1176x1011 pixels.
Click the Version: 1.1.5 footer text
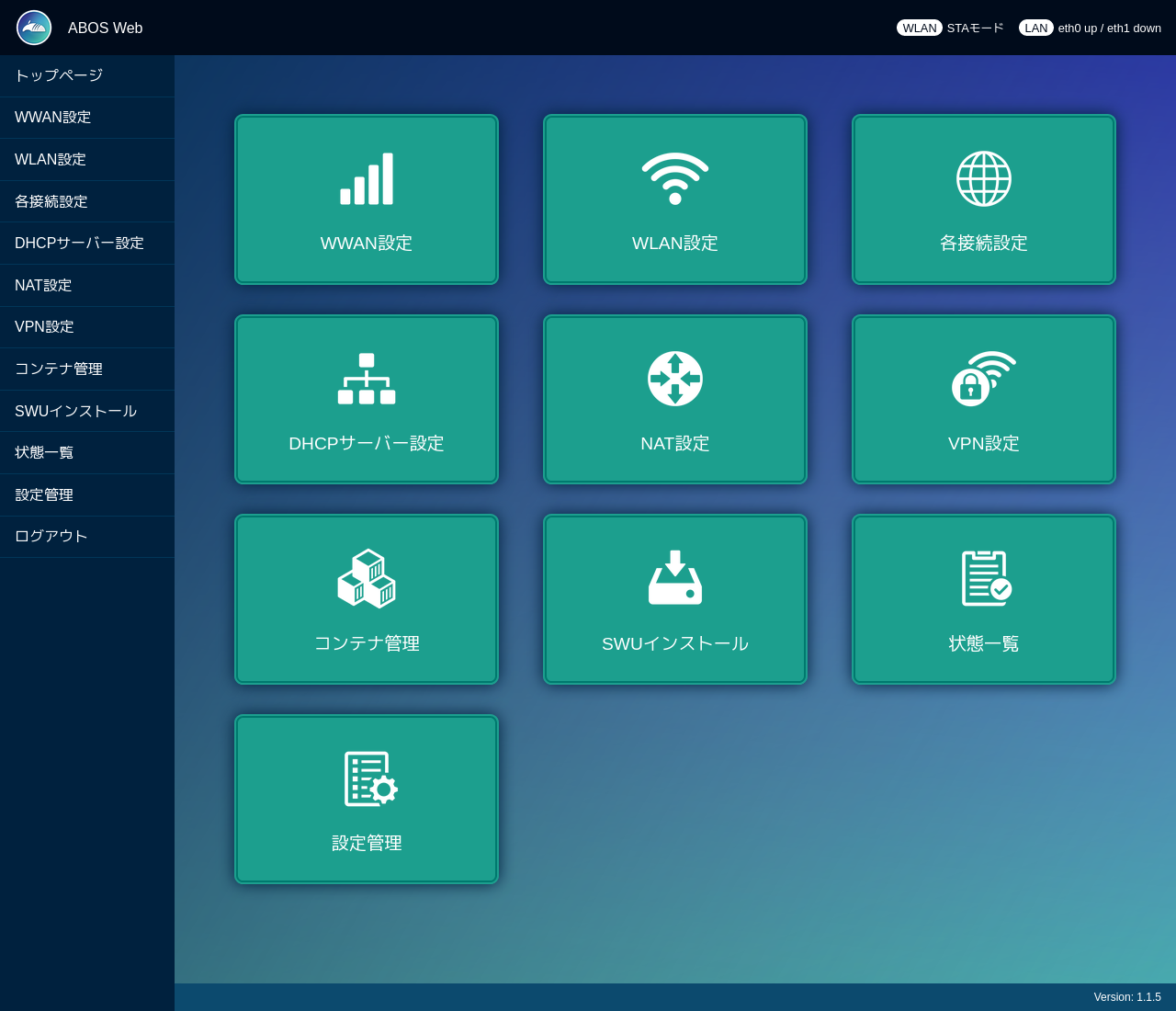point(1127,997)
